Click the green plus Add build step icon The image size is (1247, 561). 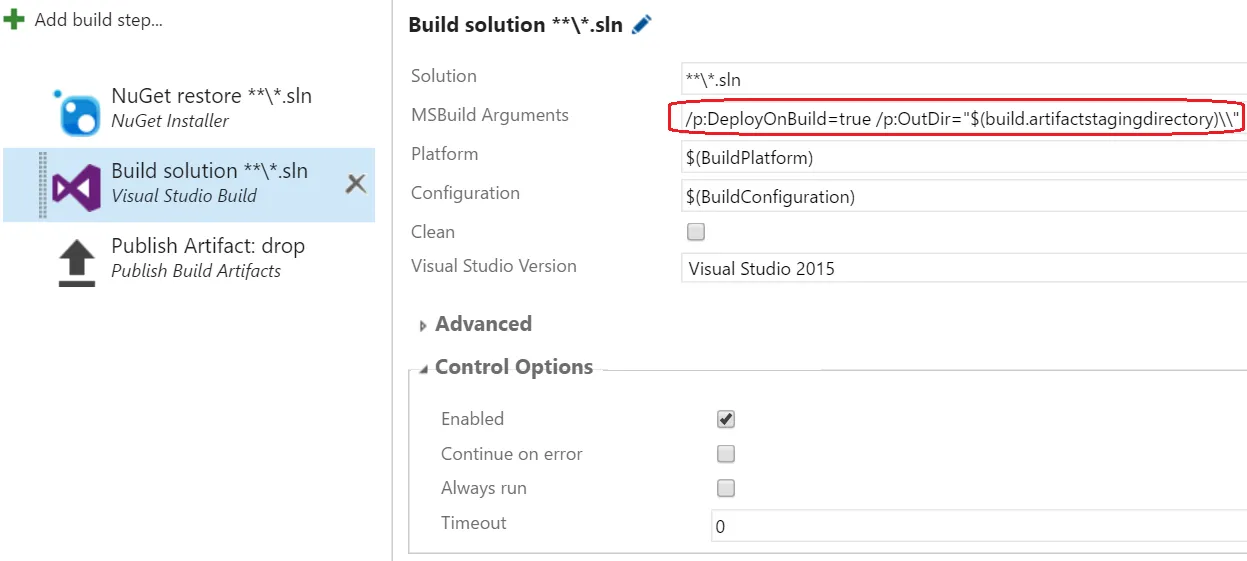[14, 19]
